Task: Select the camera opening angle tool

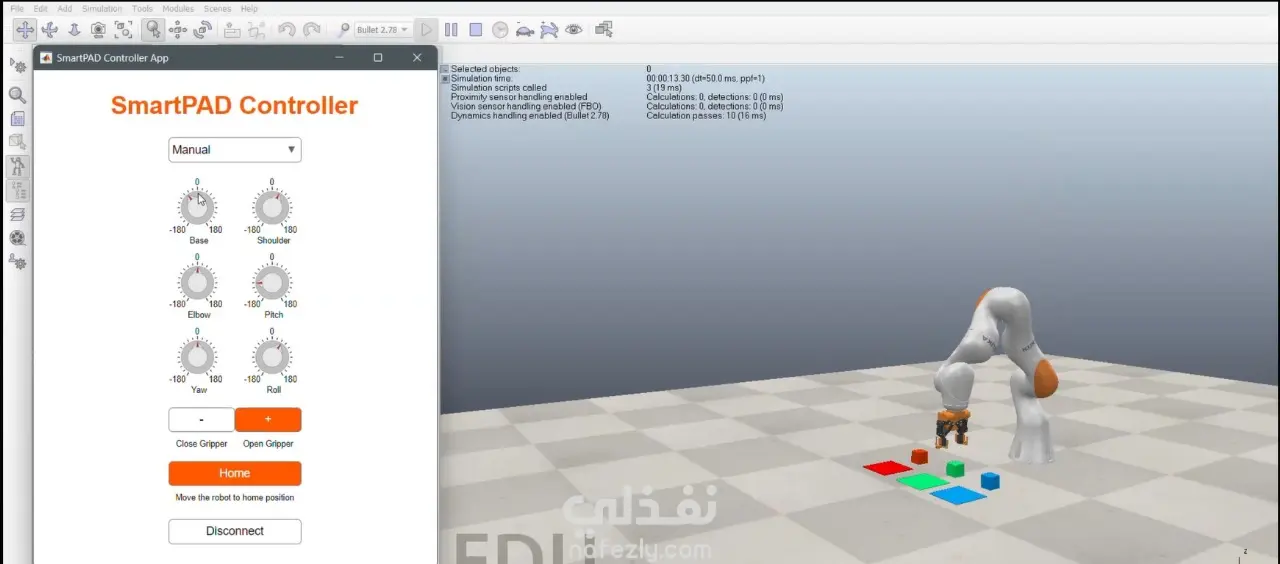Action: [x=98, y=30]
